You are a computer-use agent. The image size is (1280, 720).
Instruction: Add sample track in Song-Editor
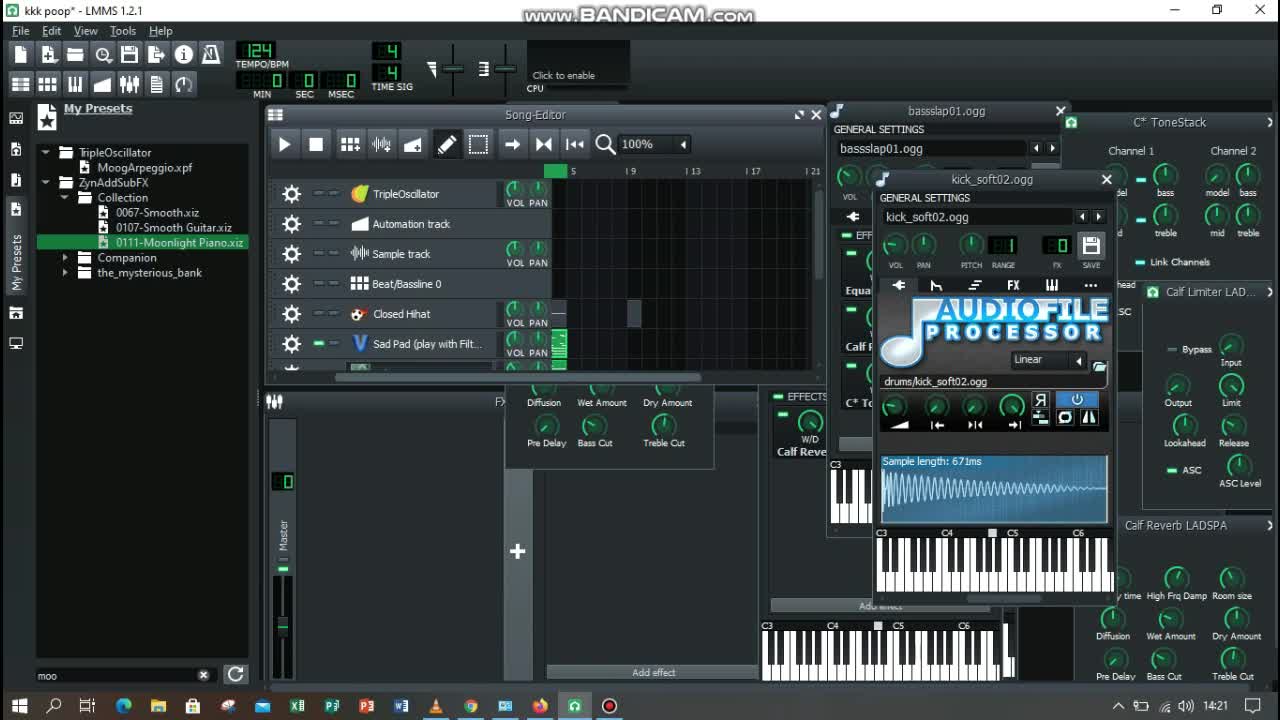click(381, 144)
